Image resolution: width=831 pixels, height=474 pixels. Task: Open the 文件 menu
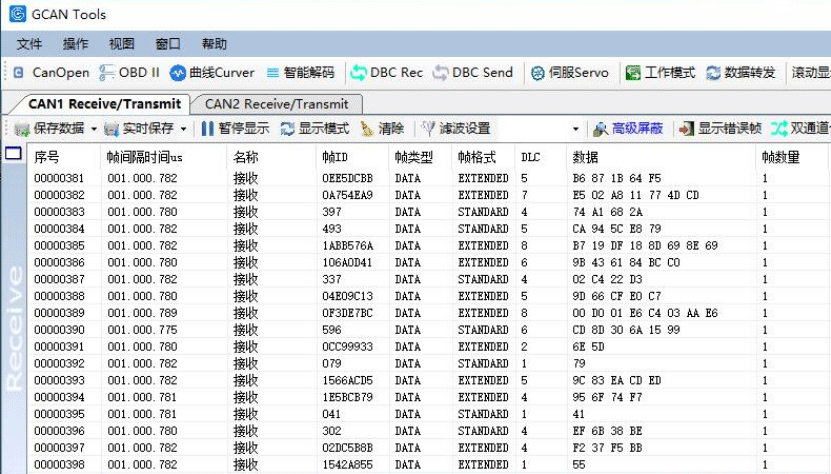pyautogui.click(x=29, y=44)
